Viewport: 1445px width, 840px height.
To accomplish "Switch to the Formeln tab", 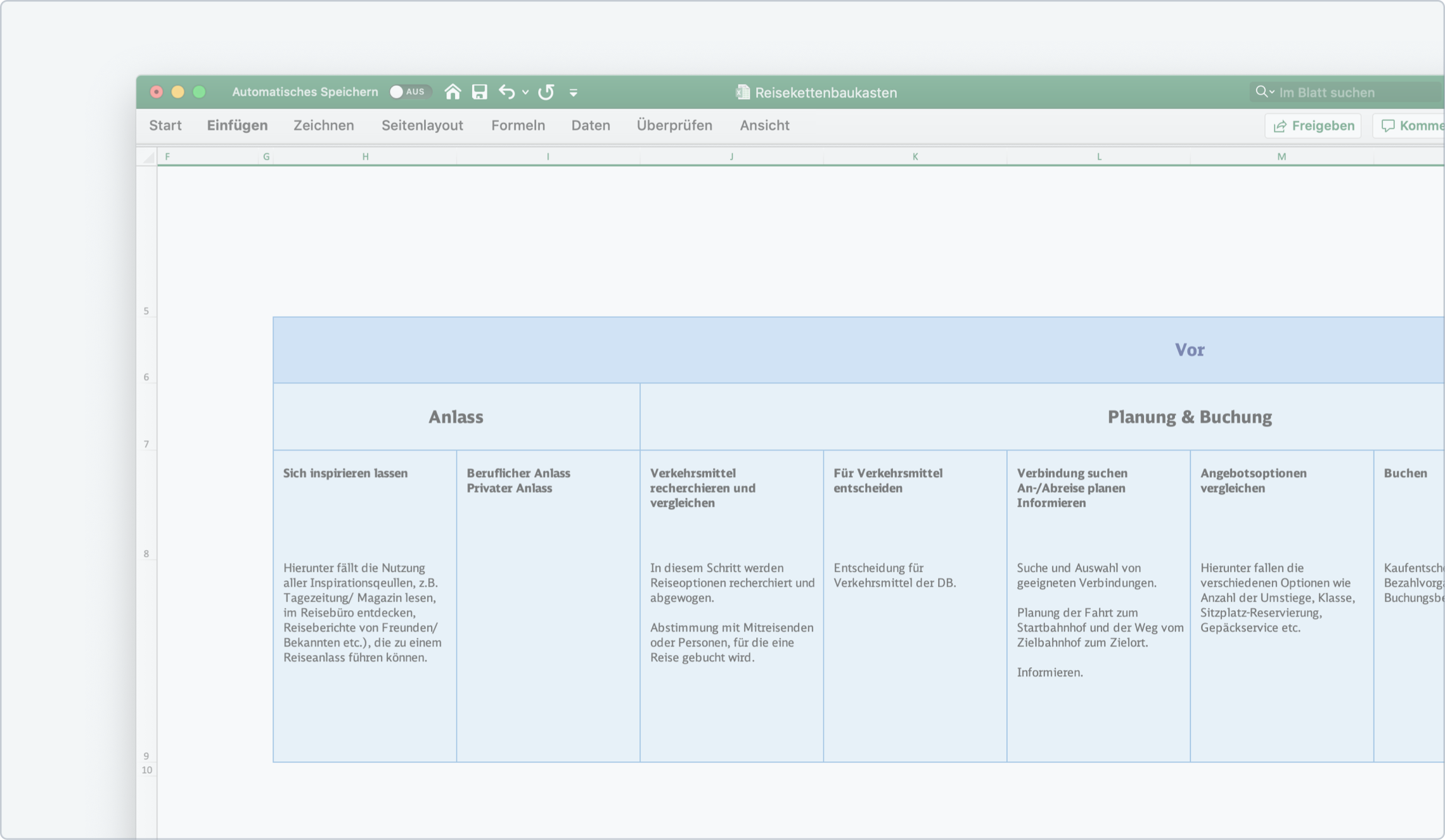I will coord(518,125).
